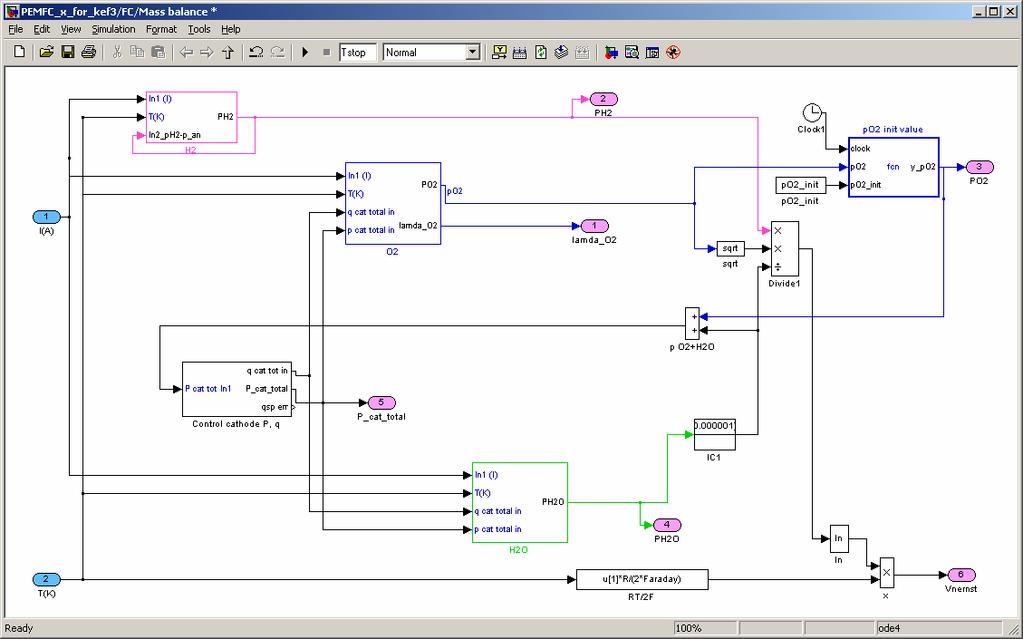The height and width of the screenshot is (639, 1023).
Task: Select output port 1 lamda_O2
Action: pos(594,226)
